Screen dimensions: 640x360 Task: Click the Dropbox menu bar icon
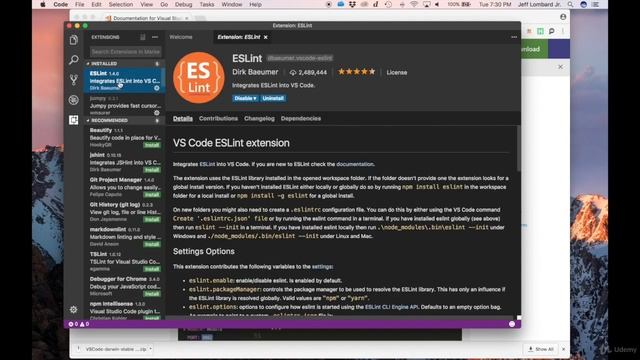pyautogui.click(x=352, y=4)
